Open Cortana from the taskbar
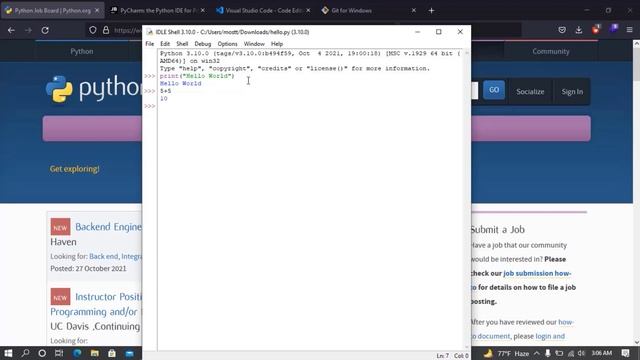This screenshot has height=360, width=640. click(42, 353)
